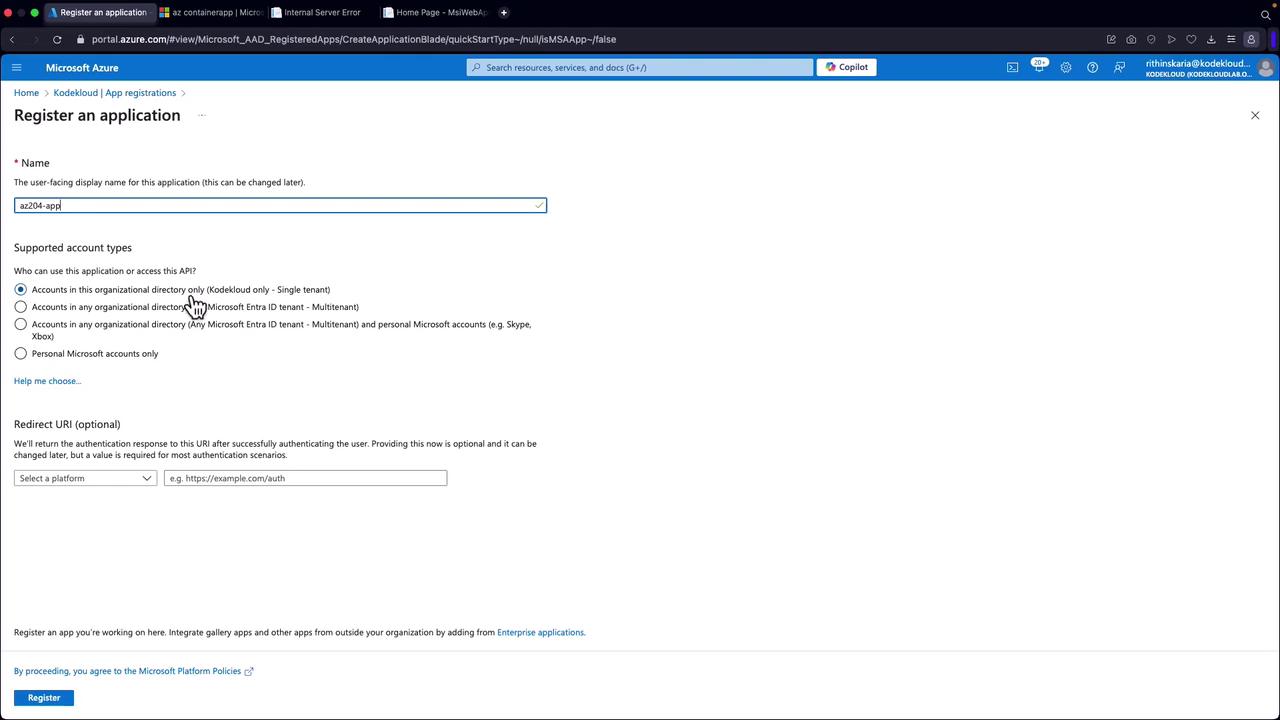Open the Enterprise applications link
Viewport: 1280px width, 720px height.
[x=540, y=632]
